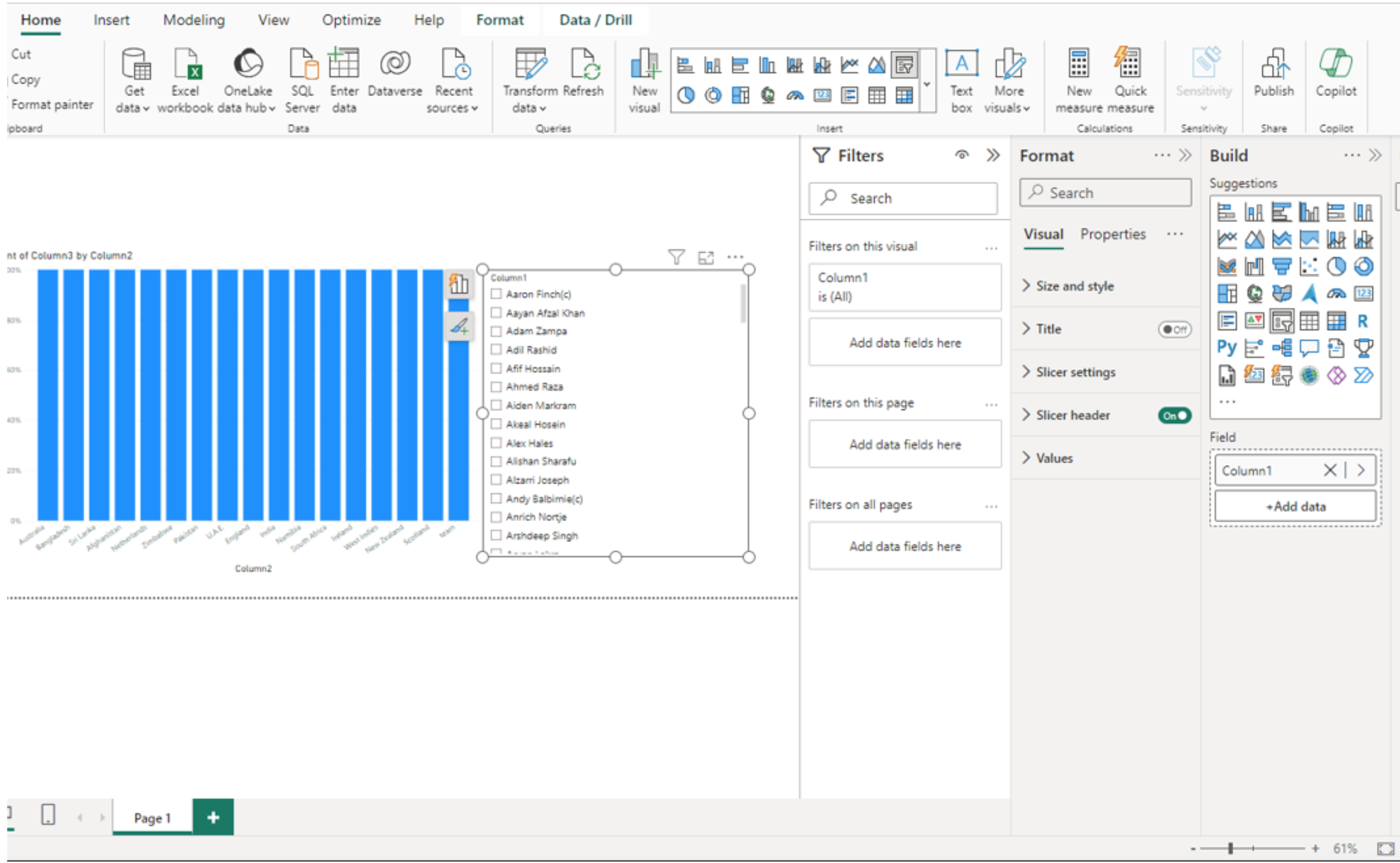Check Arshdeep Singh in slicer
The width and height of the screenshot is (1400, 863).
pyautogui.click(x=496, y=535)
